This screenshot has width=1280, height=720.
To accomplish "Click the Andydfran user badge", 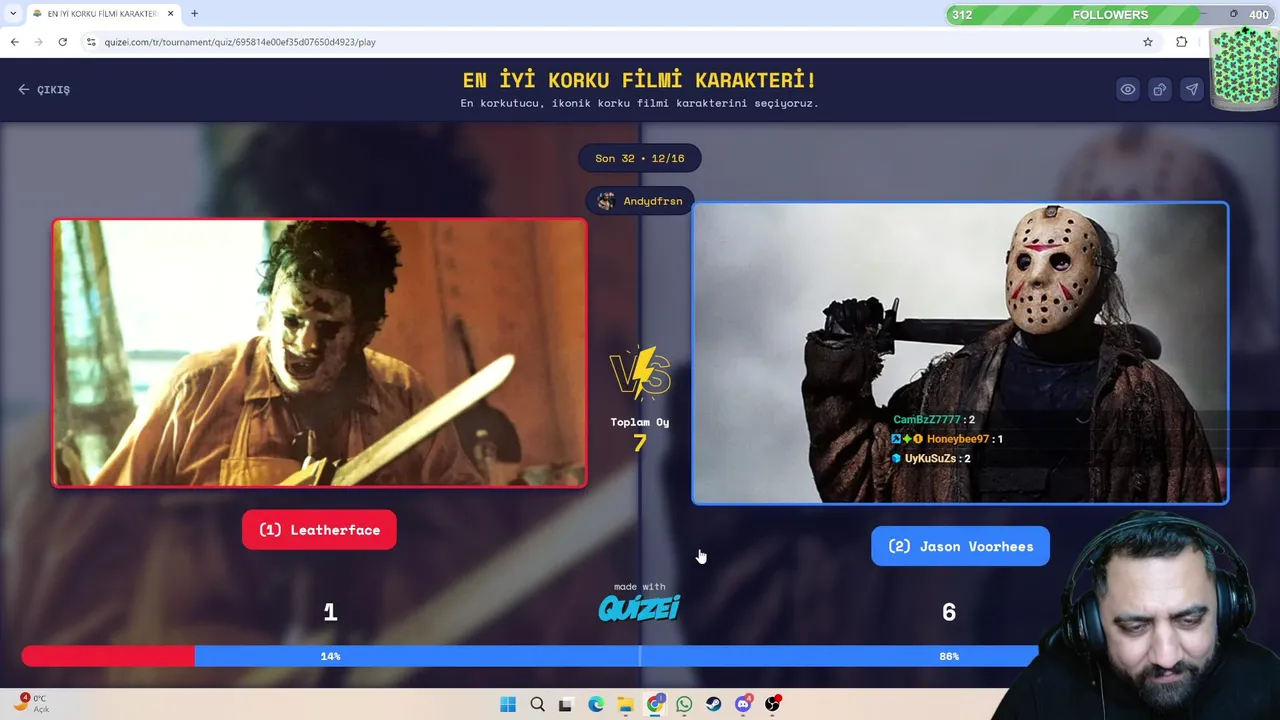I will [x=640, y=201].
